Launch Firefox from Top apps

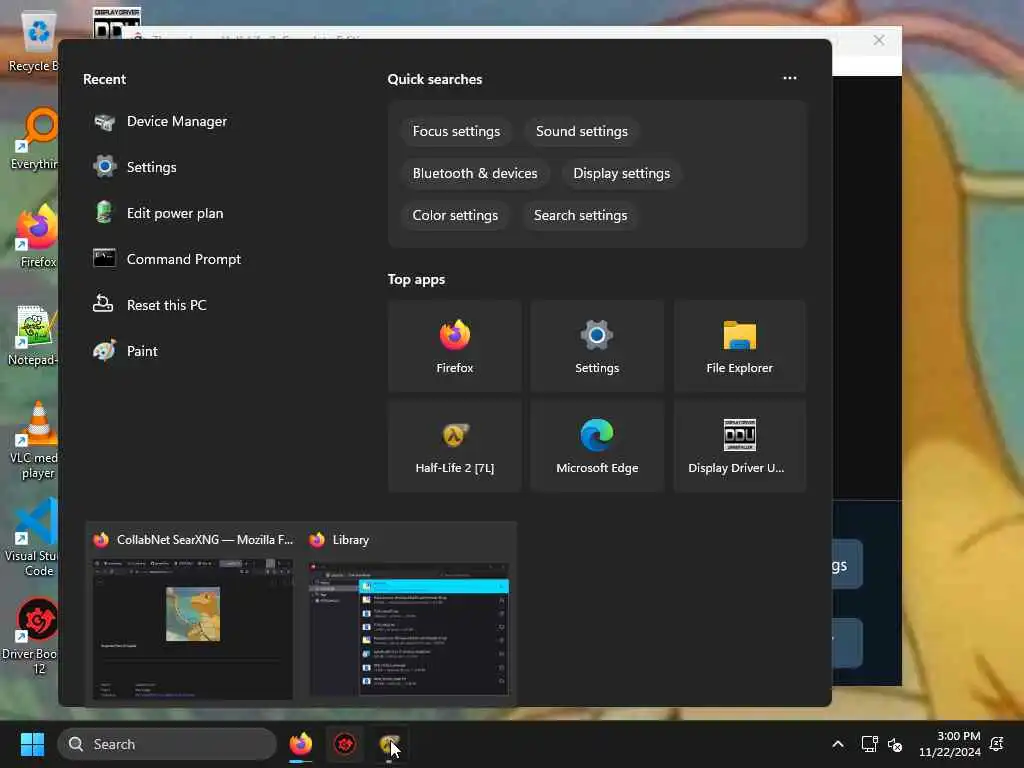click(455, 346)
